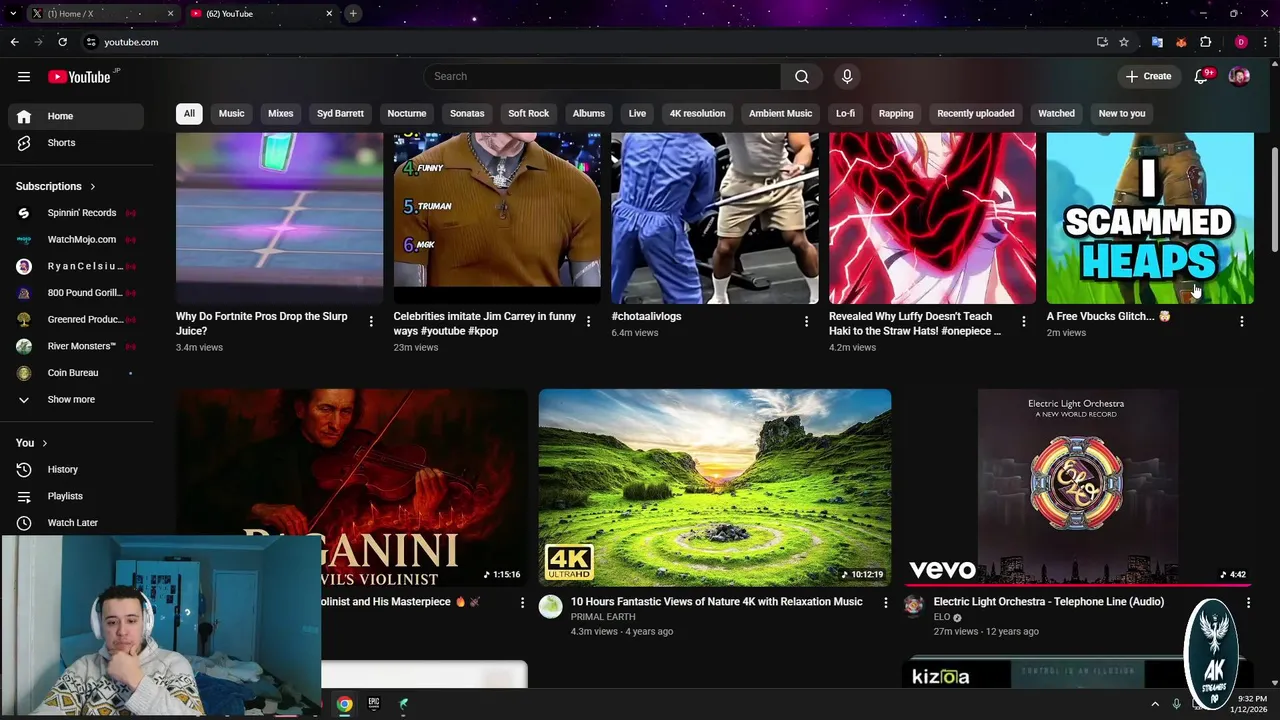Open options for Free Vbucks Glitch video
Viewport: 1280px width, 720px height.
1241,322
